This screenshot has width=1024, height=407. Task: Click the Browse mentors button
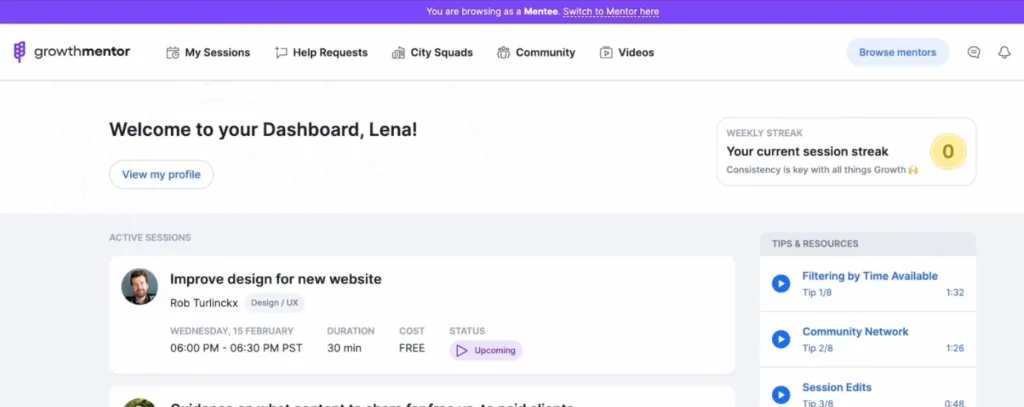(897, 52)
